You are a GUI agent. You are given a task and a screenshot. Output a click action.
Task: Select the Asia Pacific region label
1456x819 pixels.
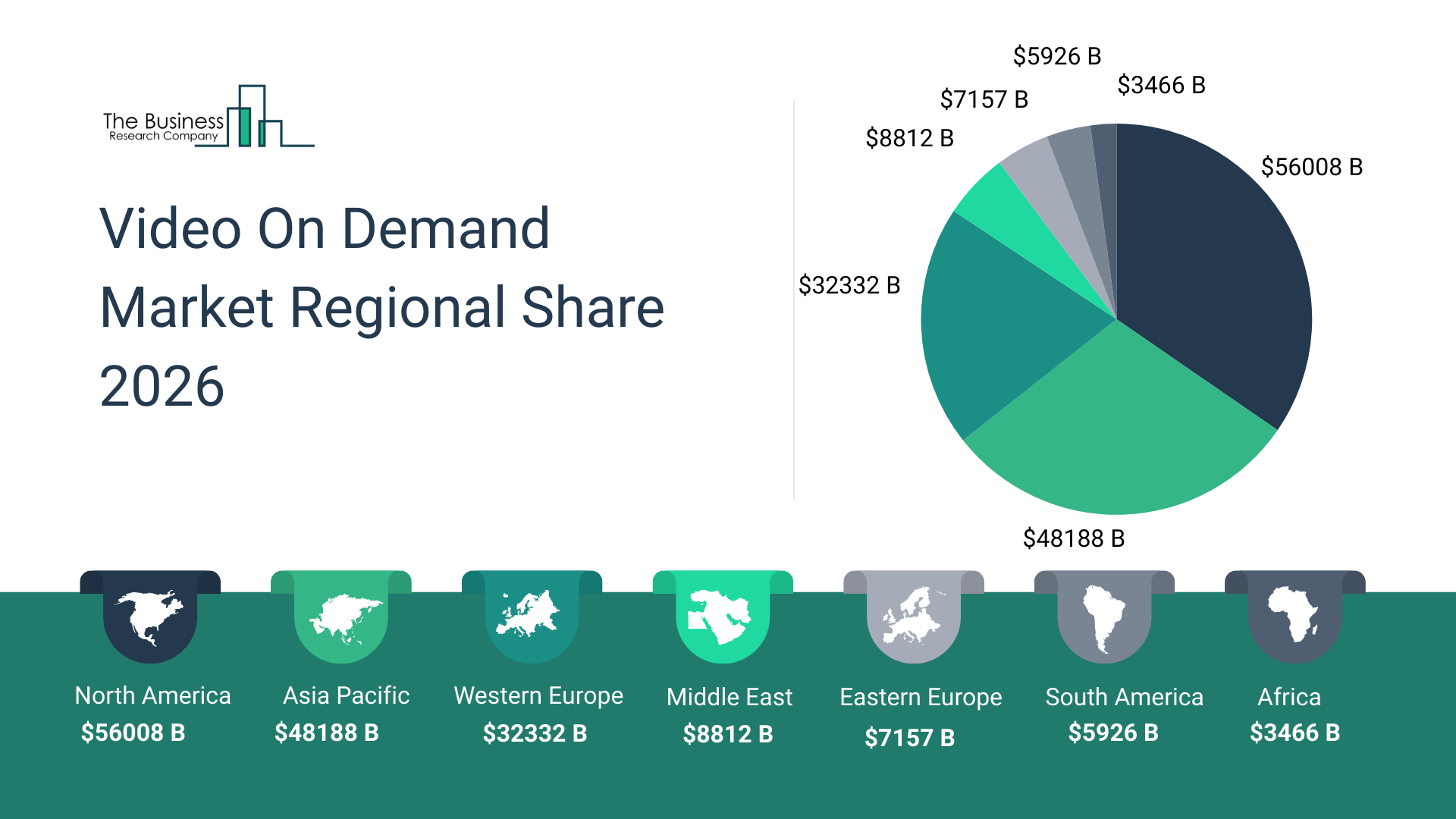tap(346, 695)
